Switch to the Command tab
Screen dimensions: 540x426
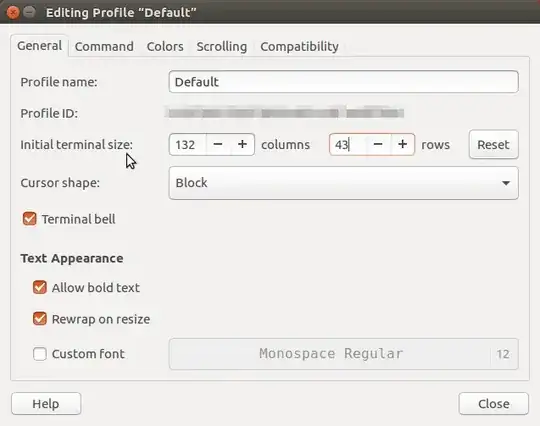(104, 46)
